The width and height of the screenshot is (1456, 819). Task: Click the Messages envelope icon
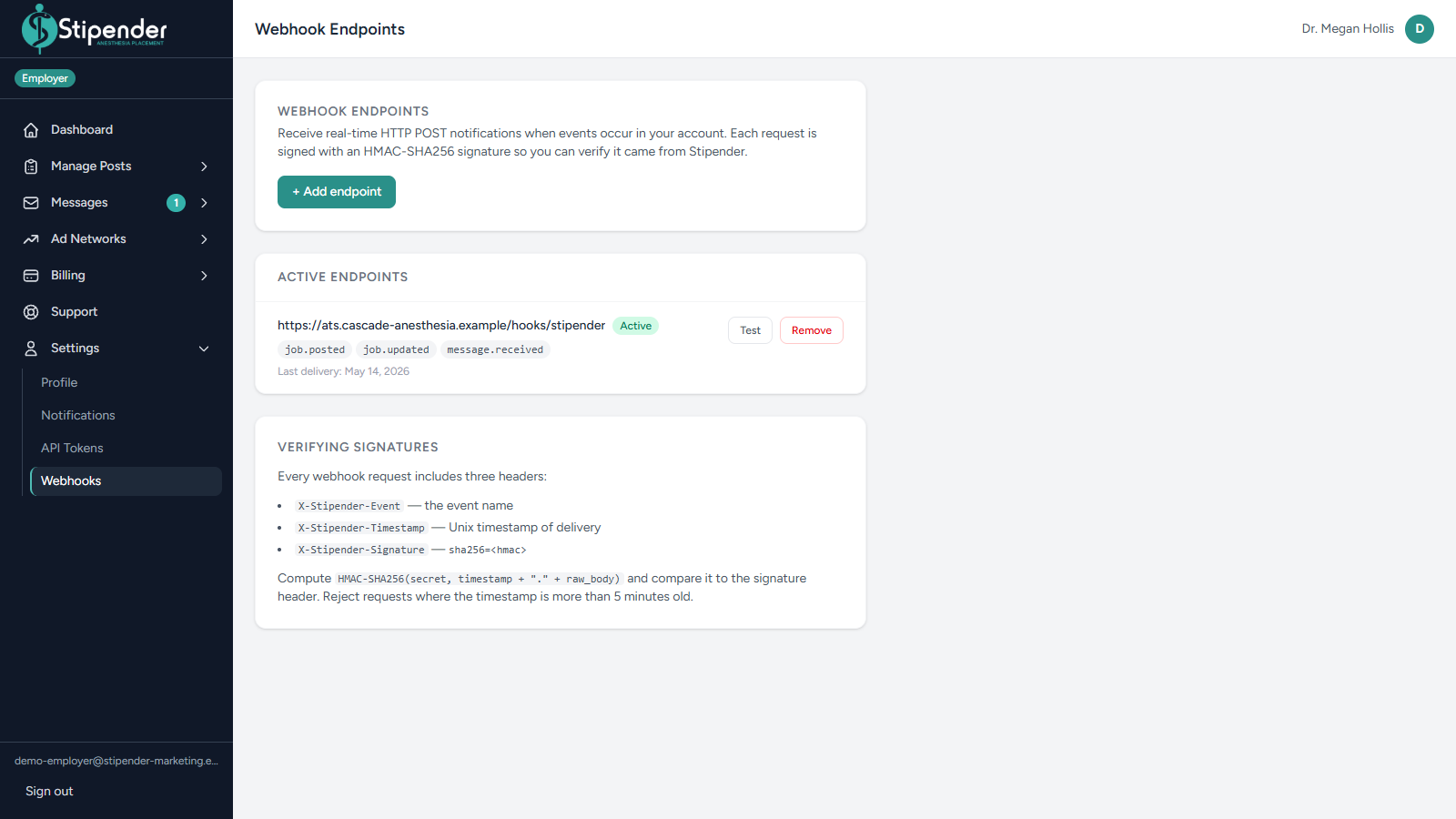31,203
